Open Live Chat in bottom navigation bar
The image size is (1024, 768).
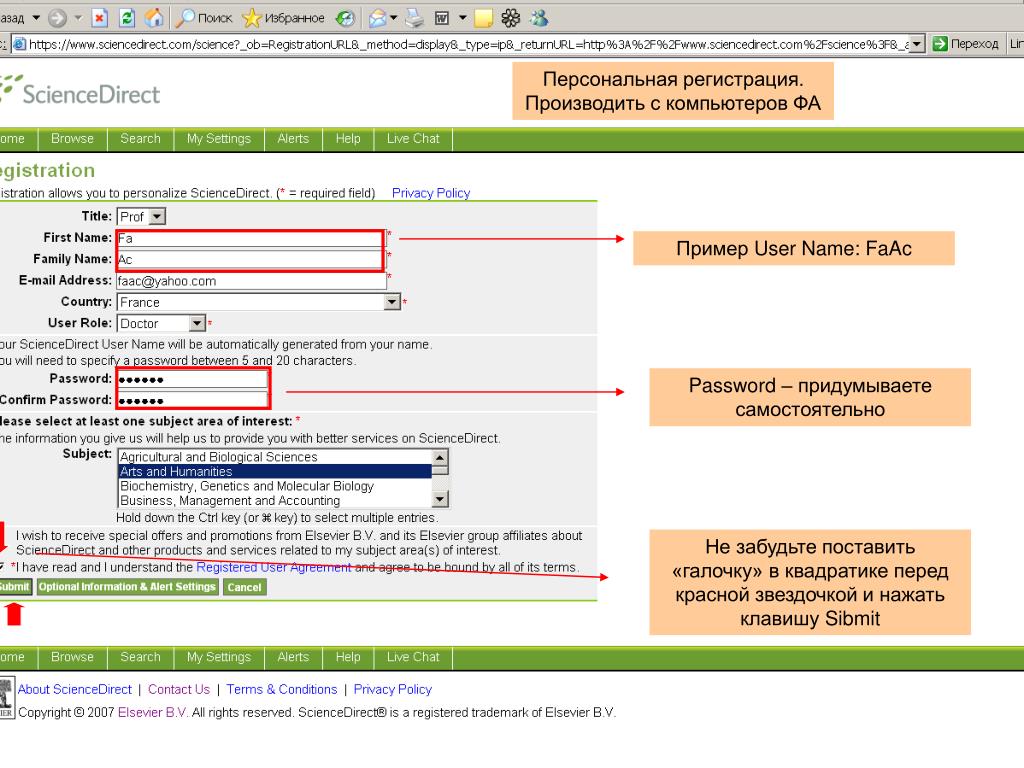[x=413, y=657]
